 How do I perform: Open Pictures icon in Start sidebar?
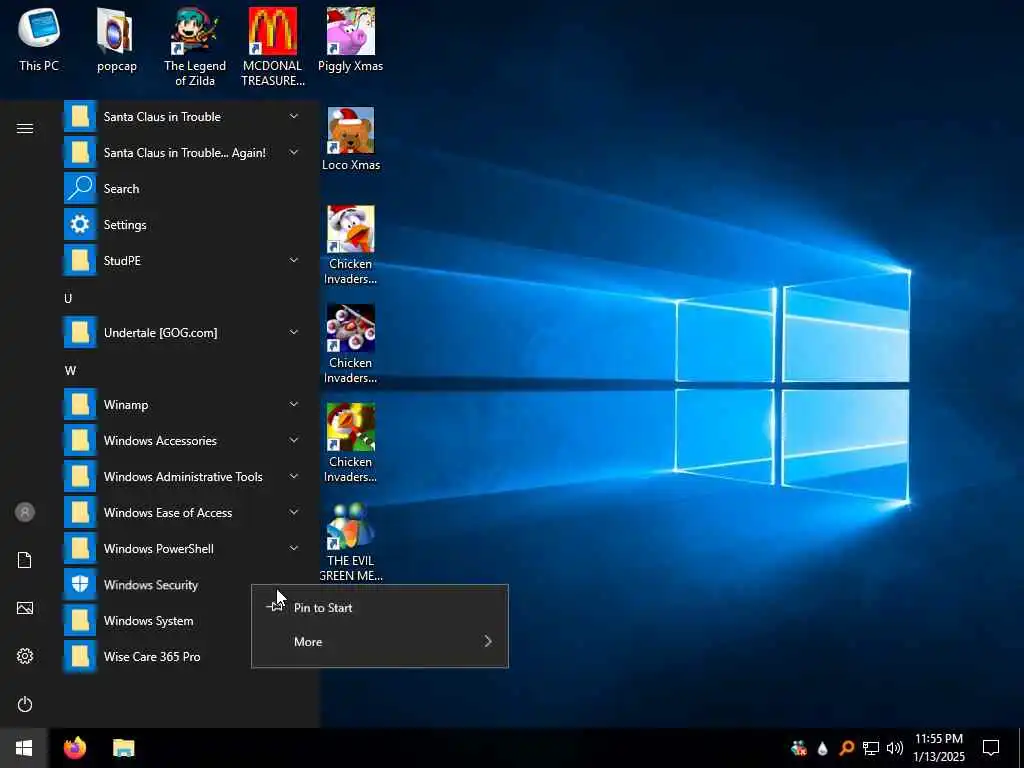point(25,608)
